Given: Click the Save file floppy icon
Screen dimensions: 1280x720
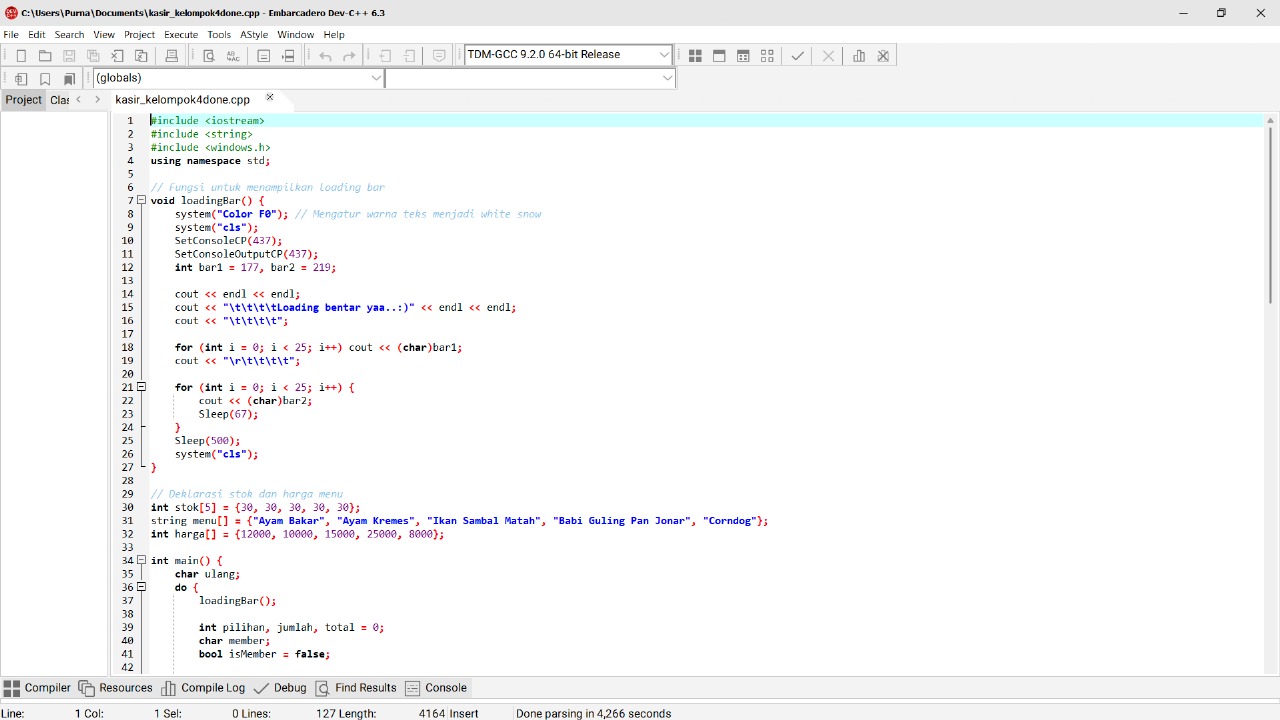Looking at the screenshot, I should pyautogui.click(x=69, y=56).
